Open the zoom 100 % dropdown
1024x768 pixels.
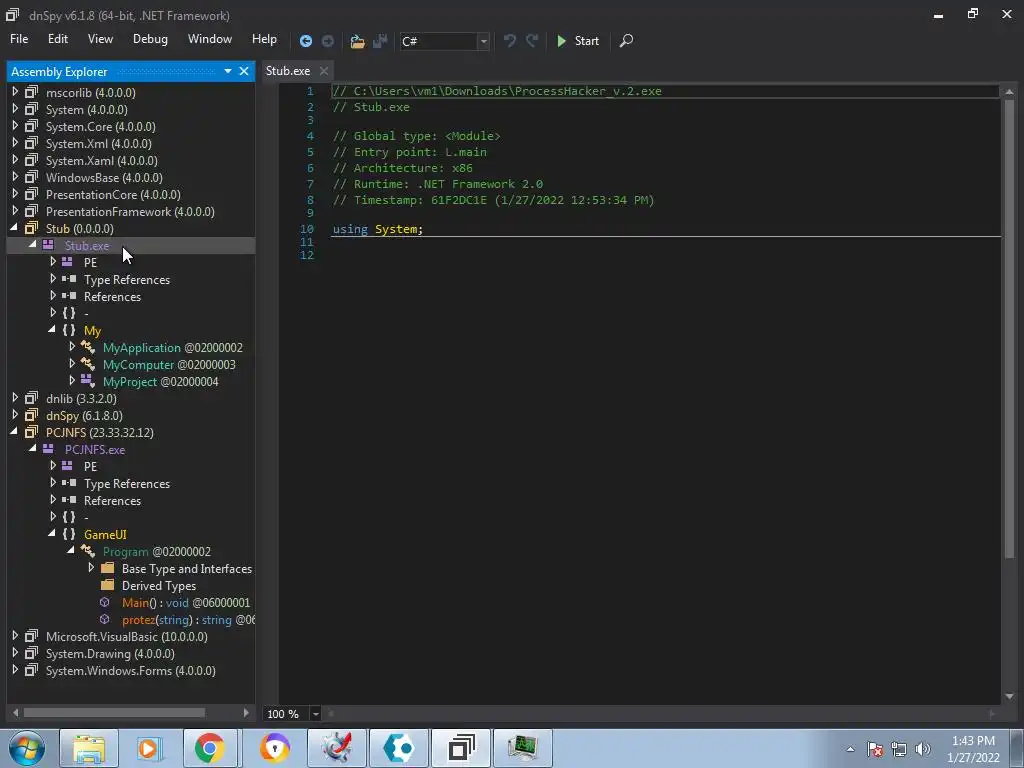click(x=315, y=714)
